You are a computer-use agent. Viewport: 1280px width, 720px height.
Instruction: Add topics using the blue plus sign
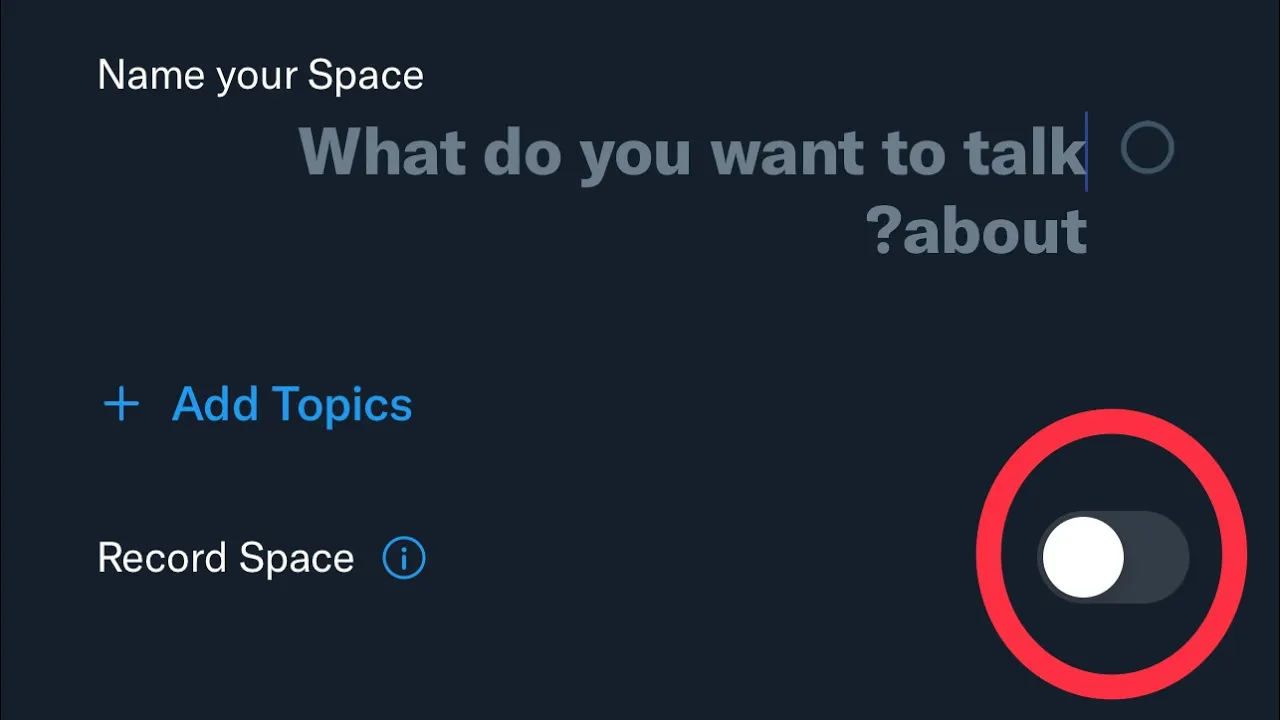pos(122,405)
